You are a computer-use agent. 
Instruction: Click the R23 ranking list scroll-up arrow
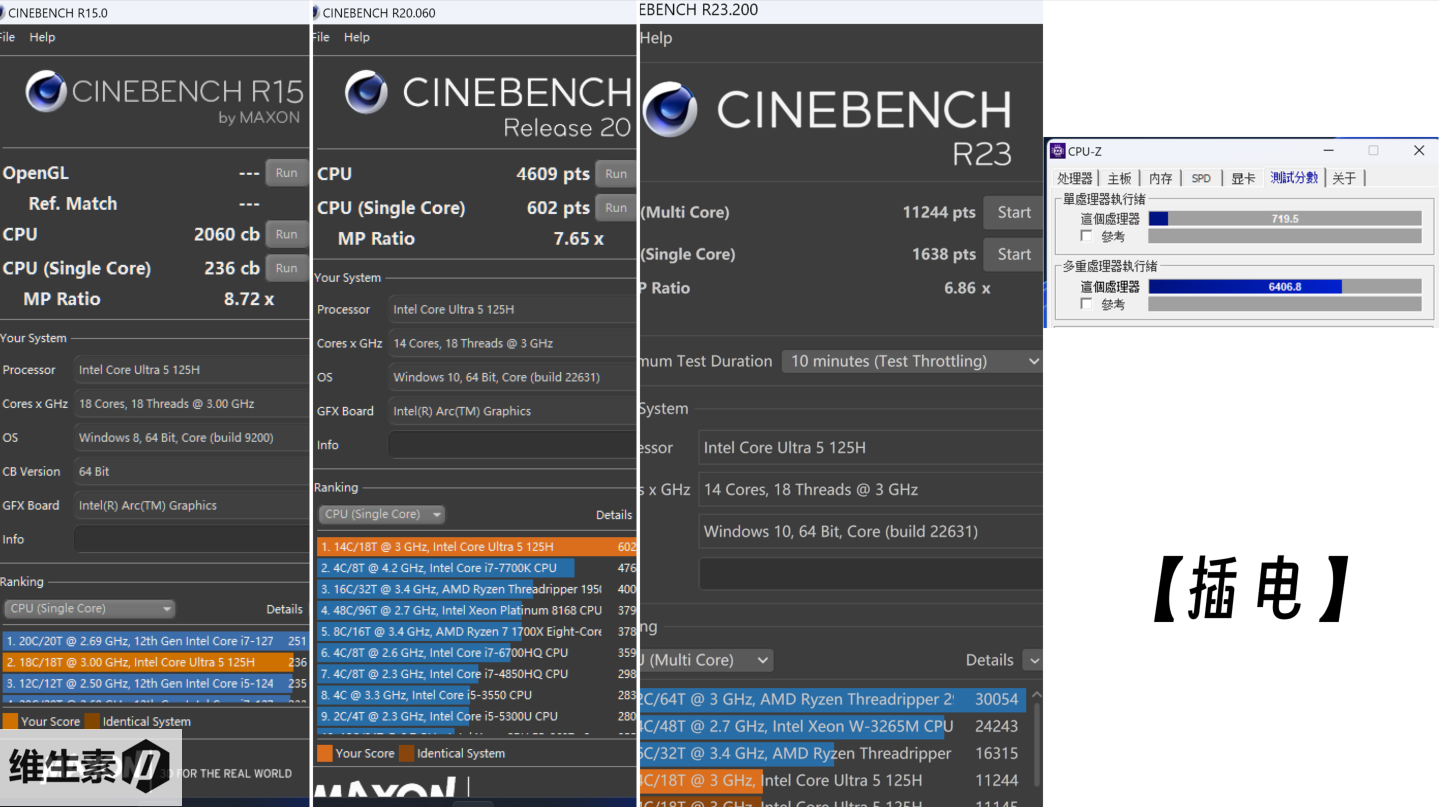(1035, 695)
